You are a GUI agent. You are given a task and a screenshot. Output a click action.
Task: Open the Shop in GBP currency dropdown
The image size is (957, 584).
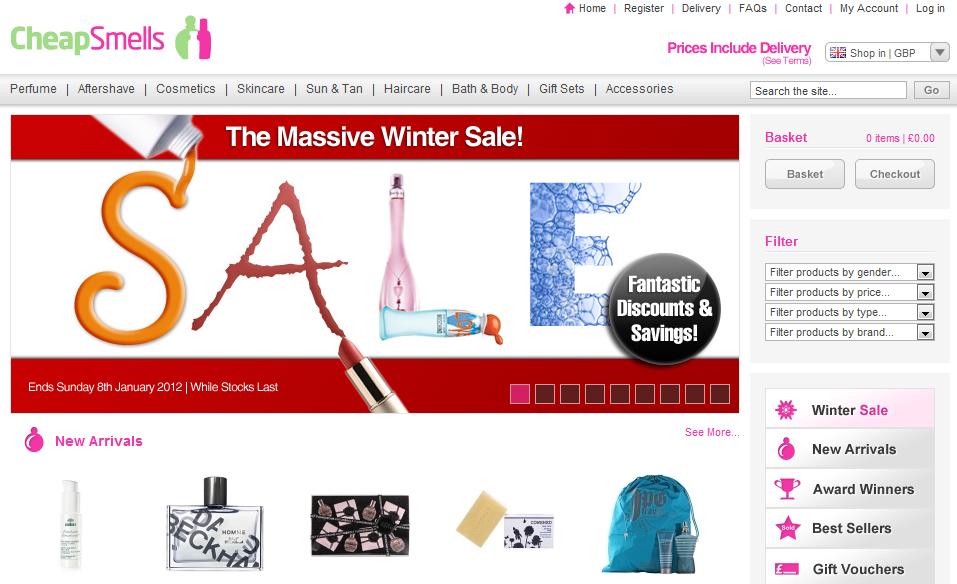click(887, 52)
